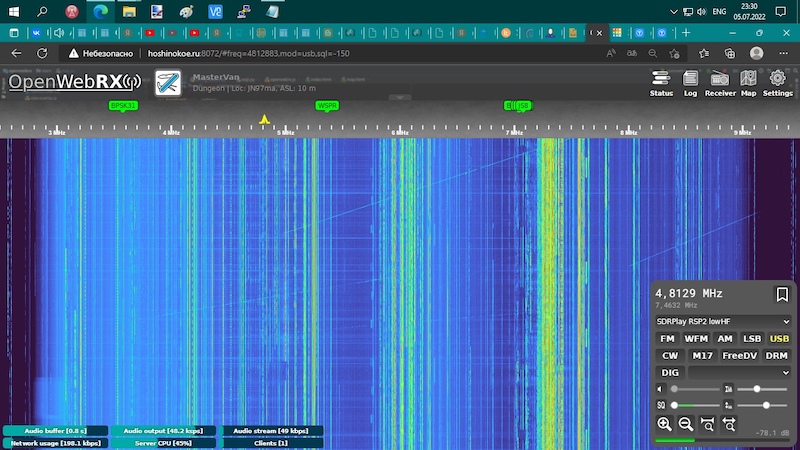Switch to LSB modulation
800x450 pixels.
tap(751, 339)
